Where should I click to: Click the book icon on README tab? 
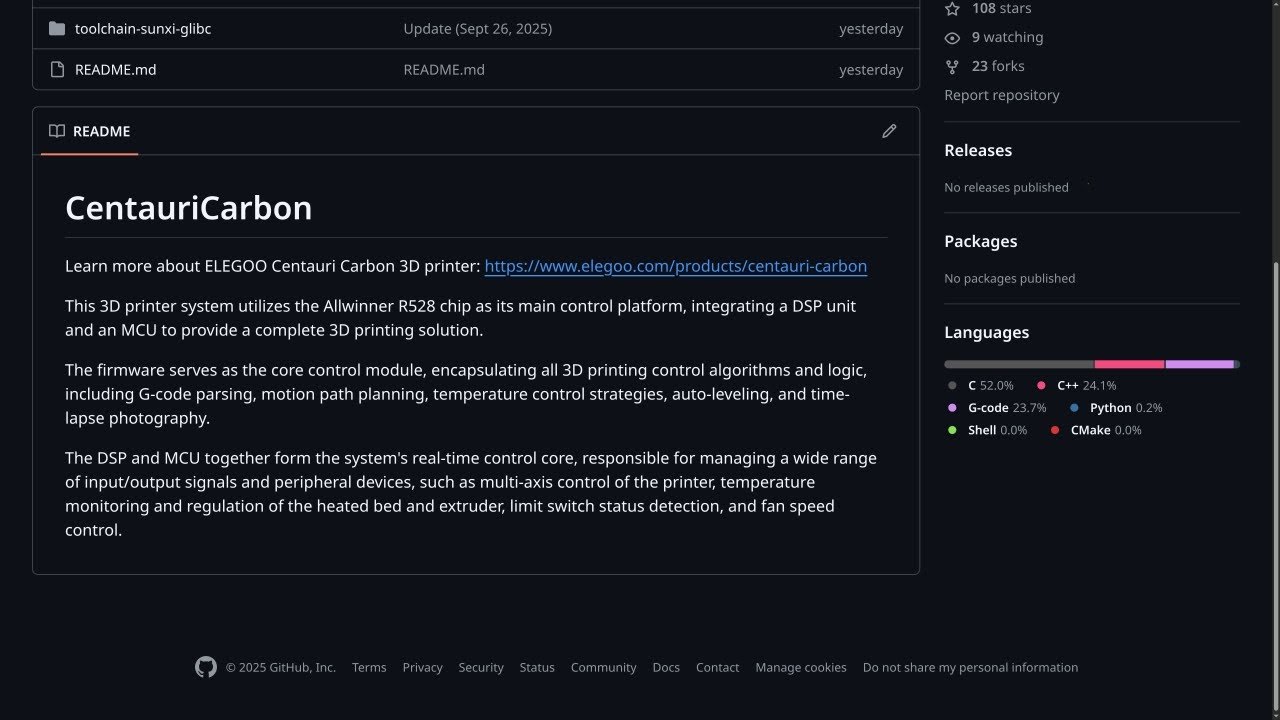[x=57, y=131]
